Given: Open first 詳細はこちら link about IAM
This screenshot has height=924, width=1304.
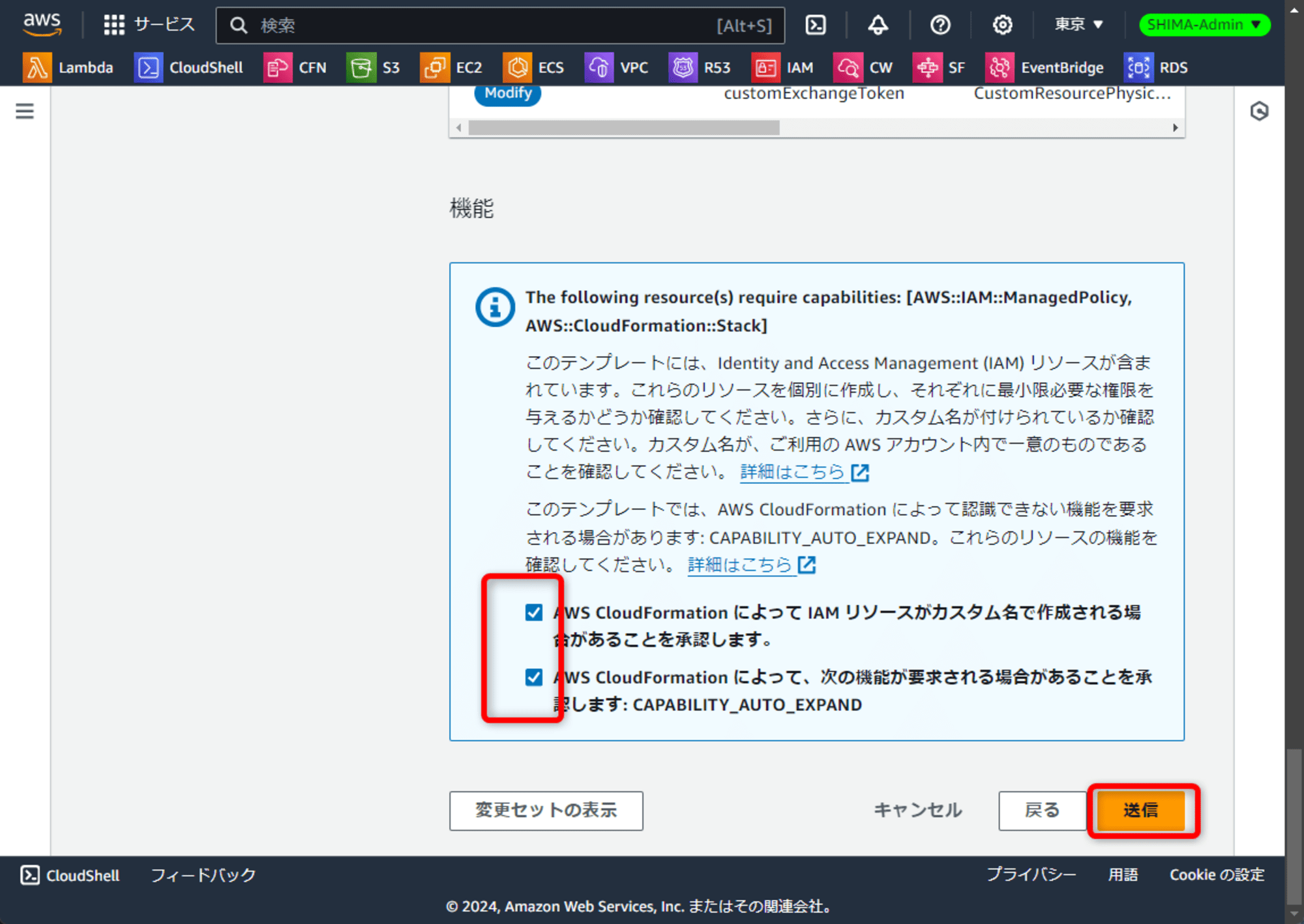Looking at the screenshot, I should tap(805, 471).
